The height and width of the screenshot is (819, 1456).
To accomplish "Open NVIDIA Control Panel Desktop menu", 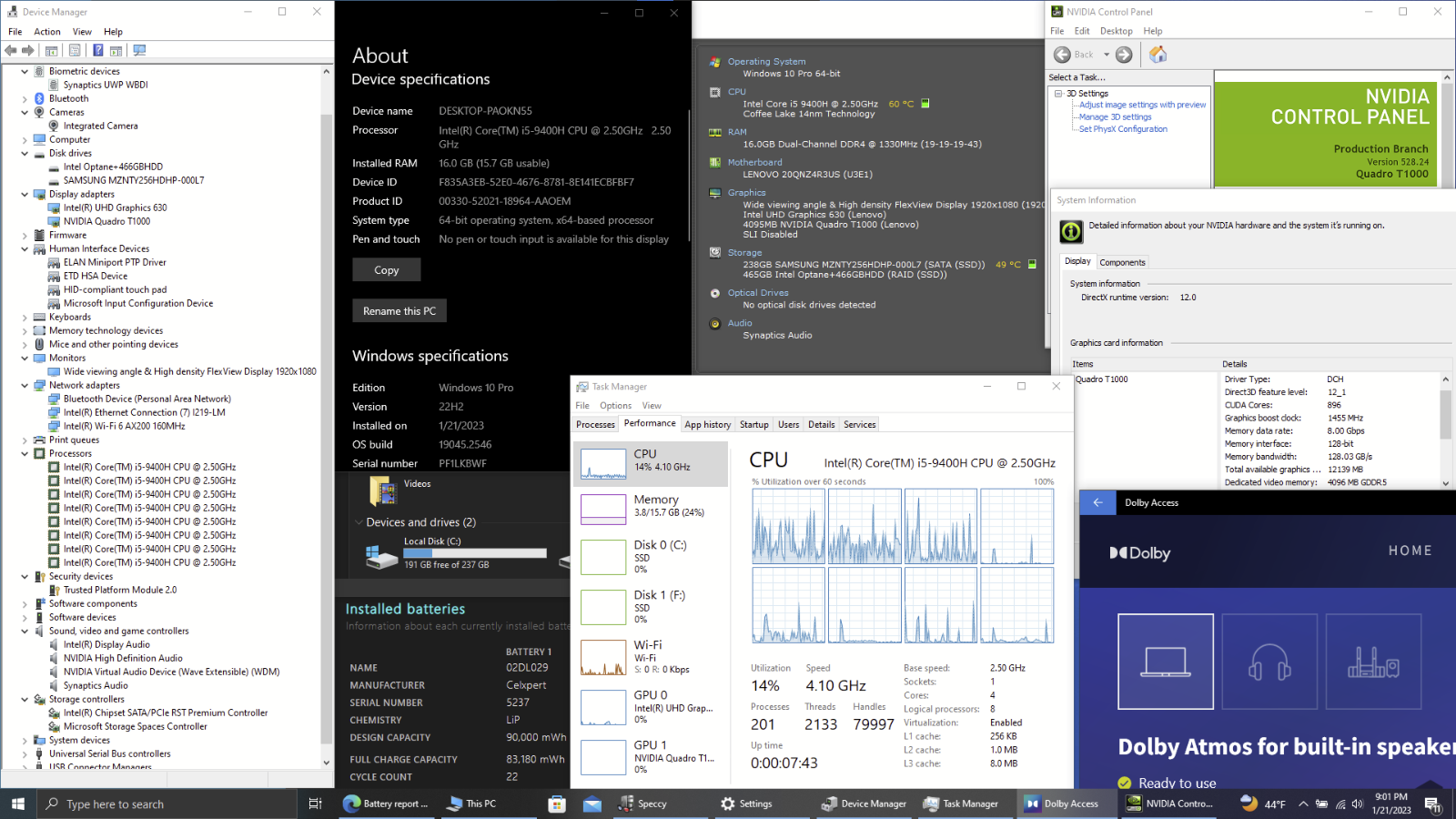I will click(1116, 31).
